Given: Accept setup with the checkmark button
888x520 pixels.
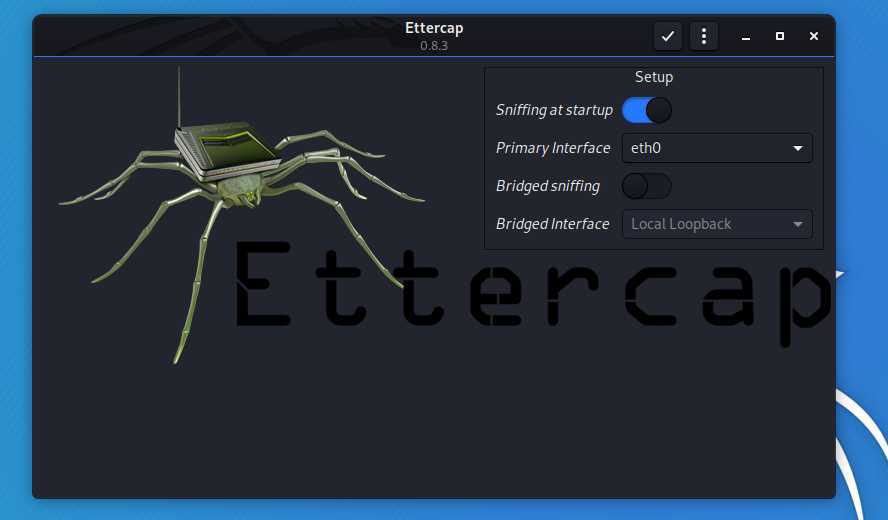Looking at the screenshot, I should click(668, 36).
